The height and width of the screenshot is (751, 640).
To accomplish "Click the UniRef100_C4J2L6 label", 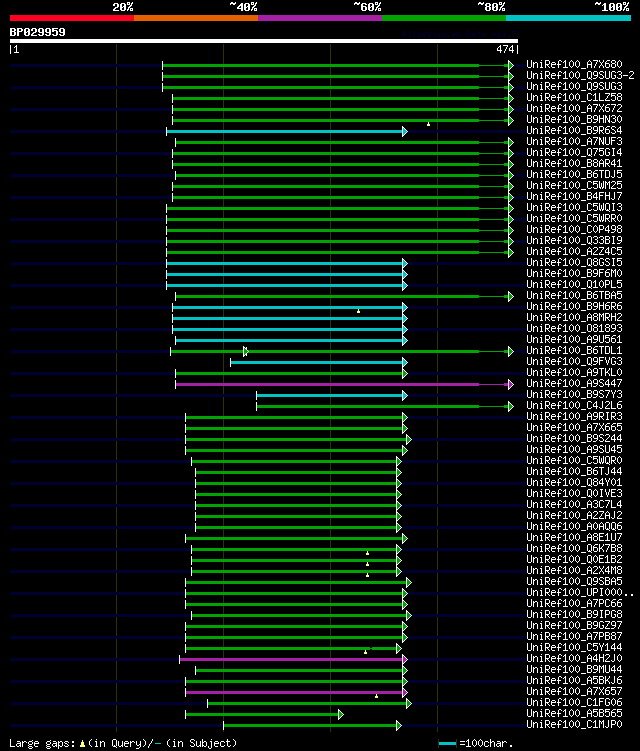I will point(574,406).
